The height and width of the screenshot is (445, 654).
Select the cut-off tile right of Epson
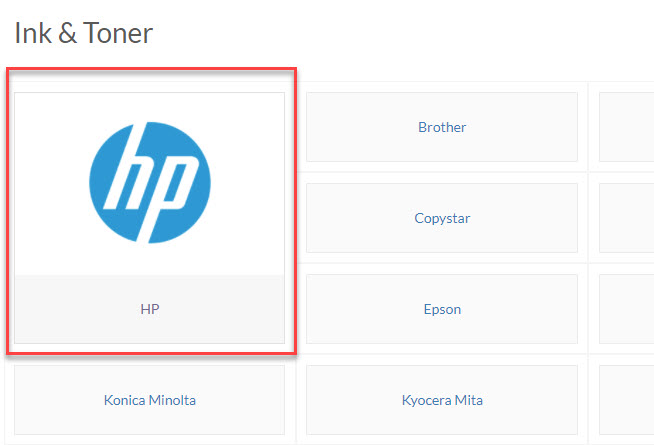[x=628, y=309]
